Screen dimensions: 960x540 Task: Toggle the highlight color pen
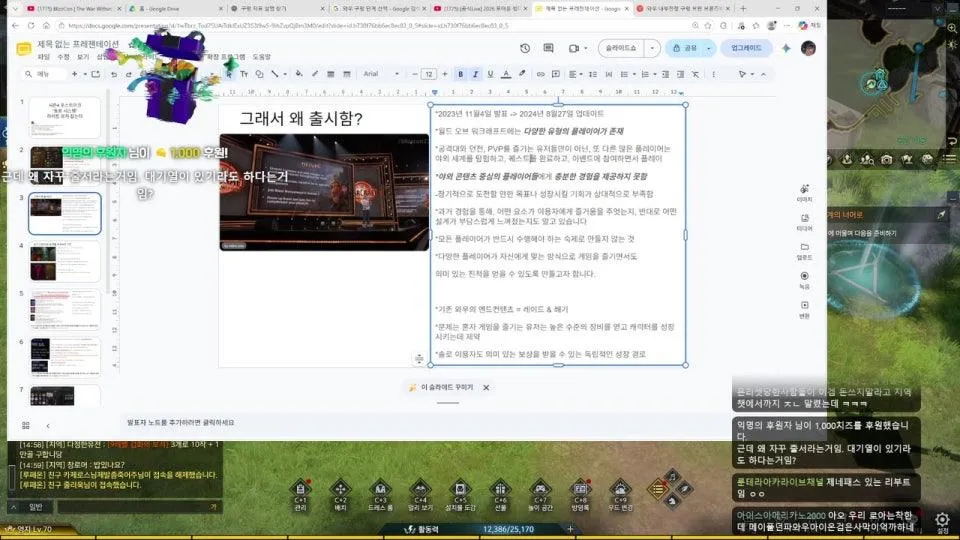tap(522, 74)
